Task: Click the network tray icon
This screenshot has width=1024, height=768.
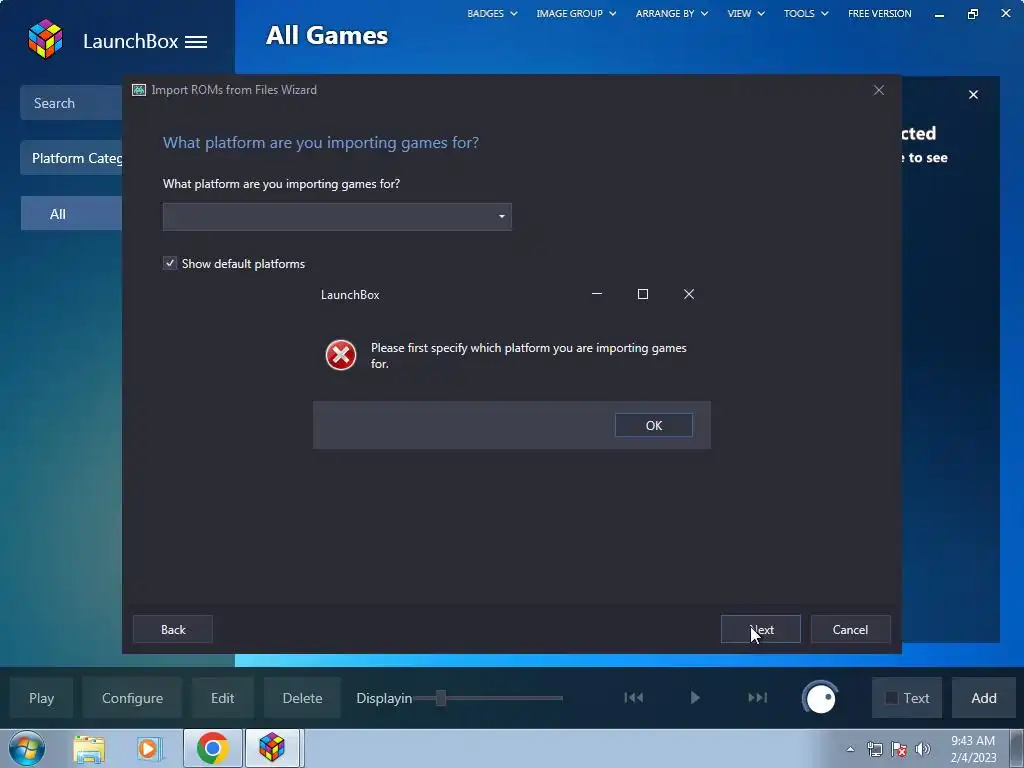Action: tap(874, 749)
